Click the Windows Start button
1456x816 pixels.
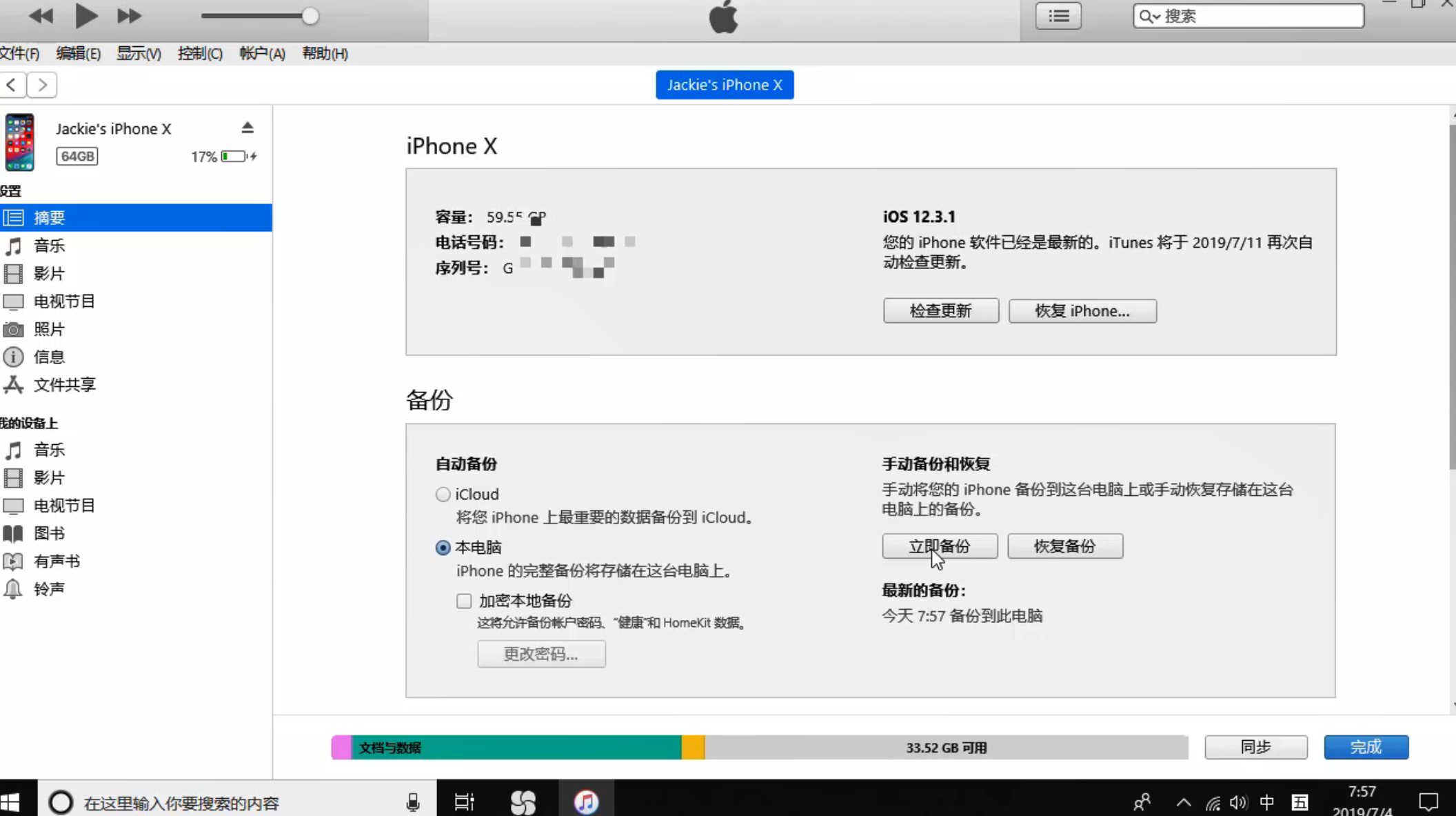coord(11,802)
